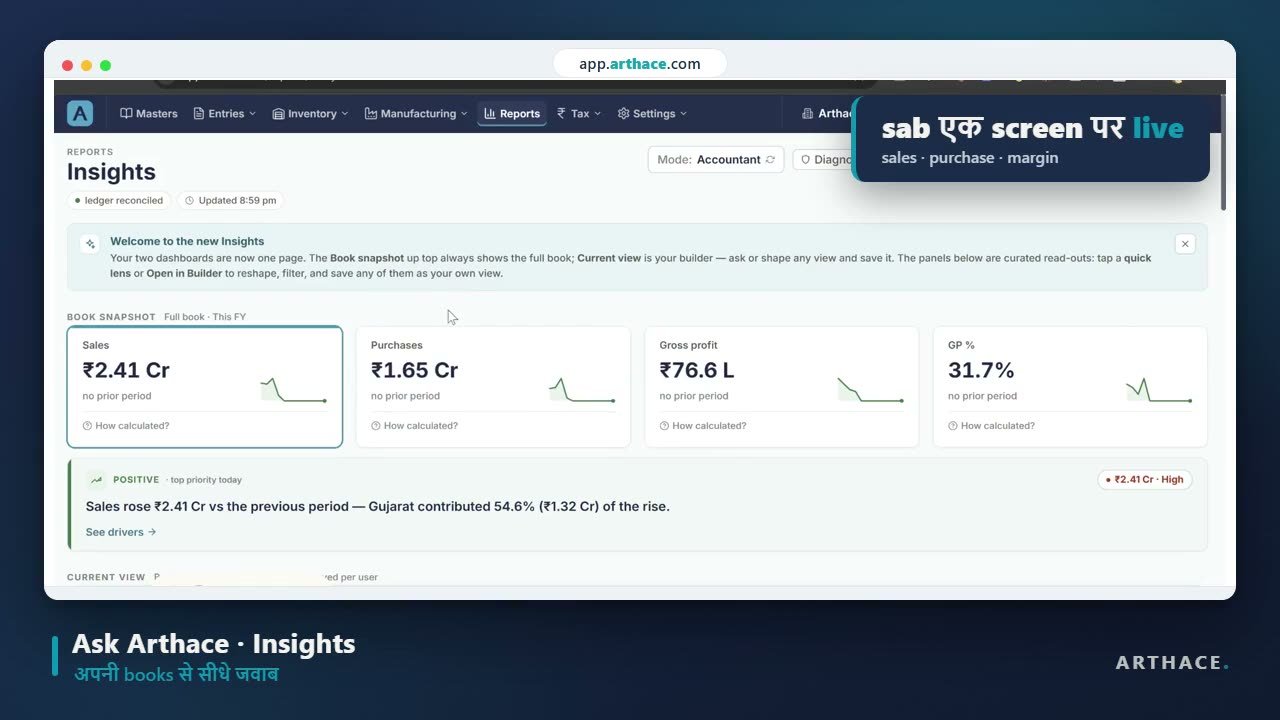Open the Manufacturing menu
The image size is (1280, 720).
416,114
